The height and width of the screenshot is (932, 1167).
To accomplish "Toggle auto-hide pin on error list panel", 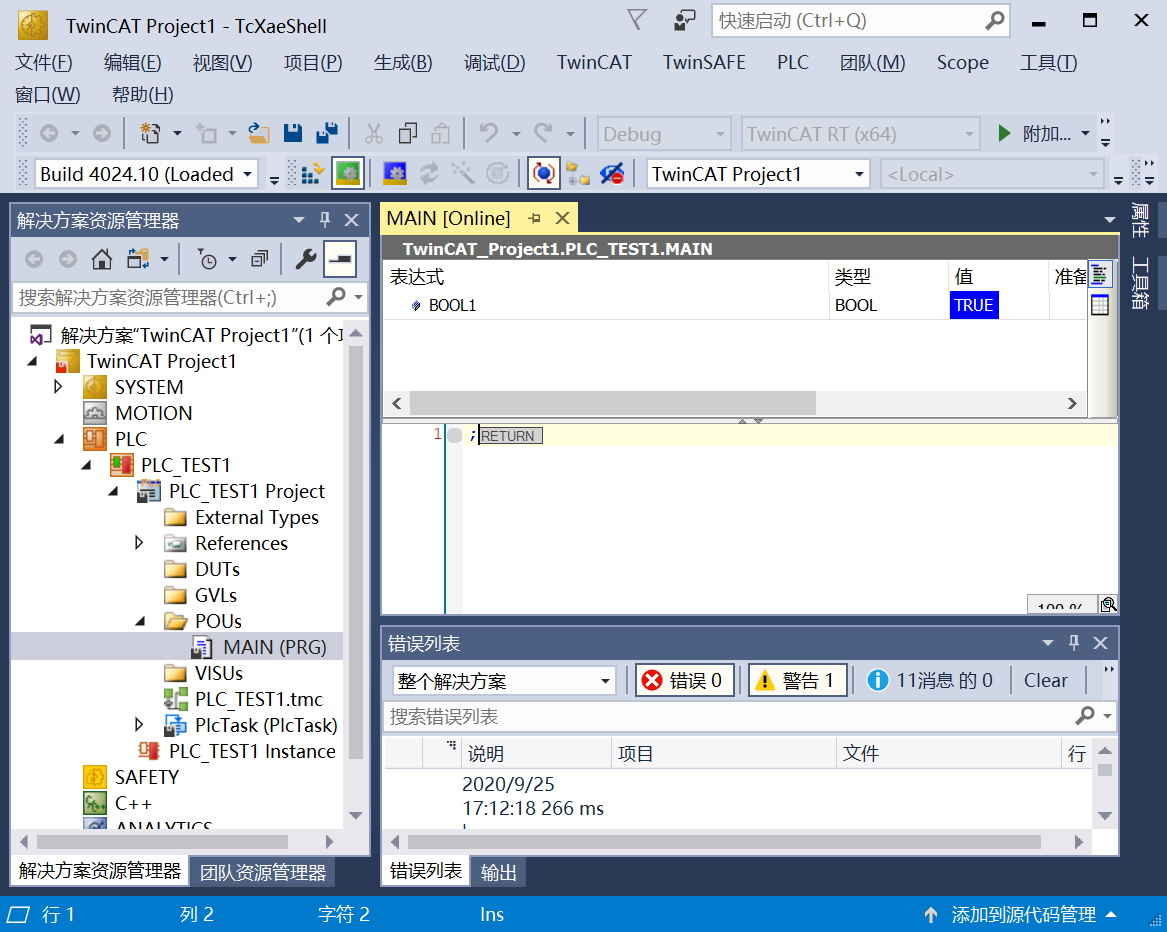I will point(1074,643).
